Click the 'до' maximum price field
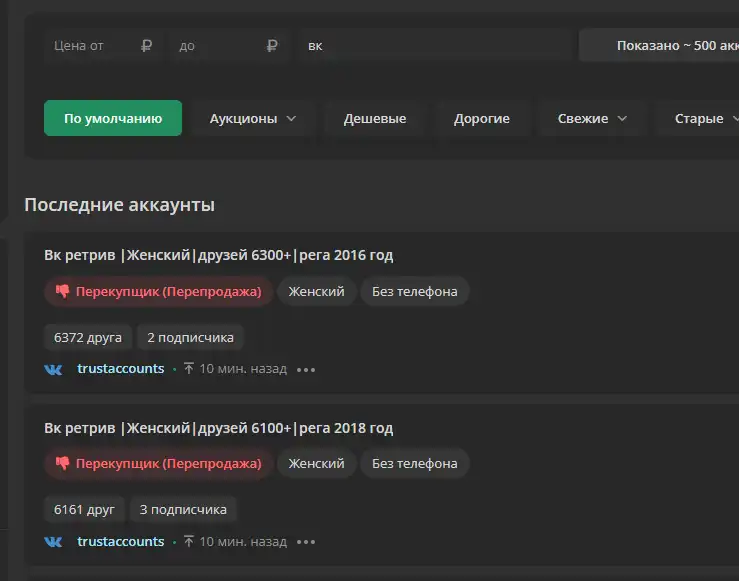The image size is (739, 581). (228, 46)
